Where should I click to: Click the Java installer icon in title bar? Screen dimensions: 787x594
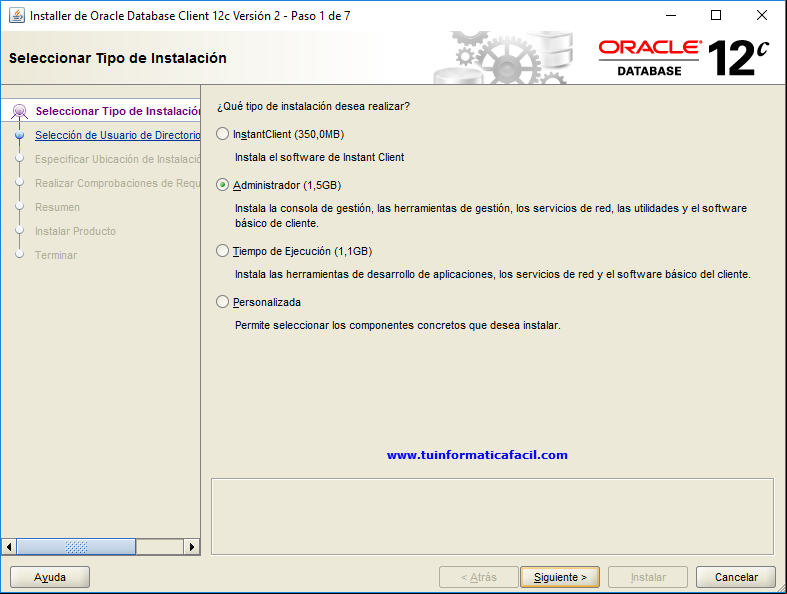[16, 16]
